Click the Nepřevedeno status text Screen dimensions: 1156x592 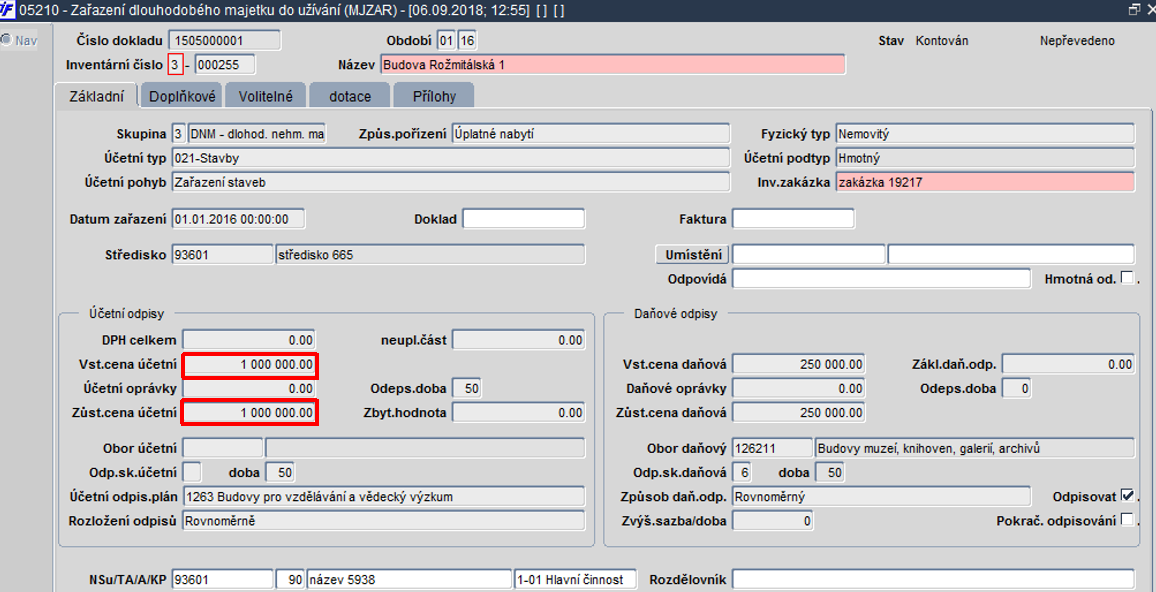pos(1077,41)
